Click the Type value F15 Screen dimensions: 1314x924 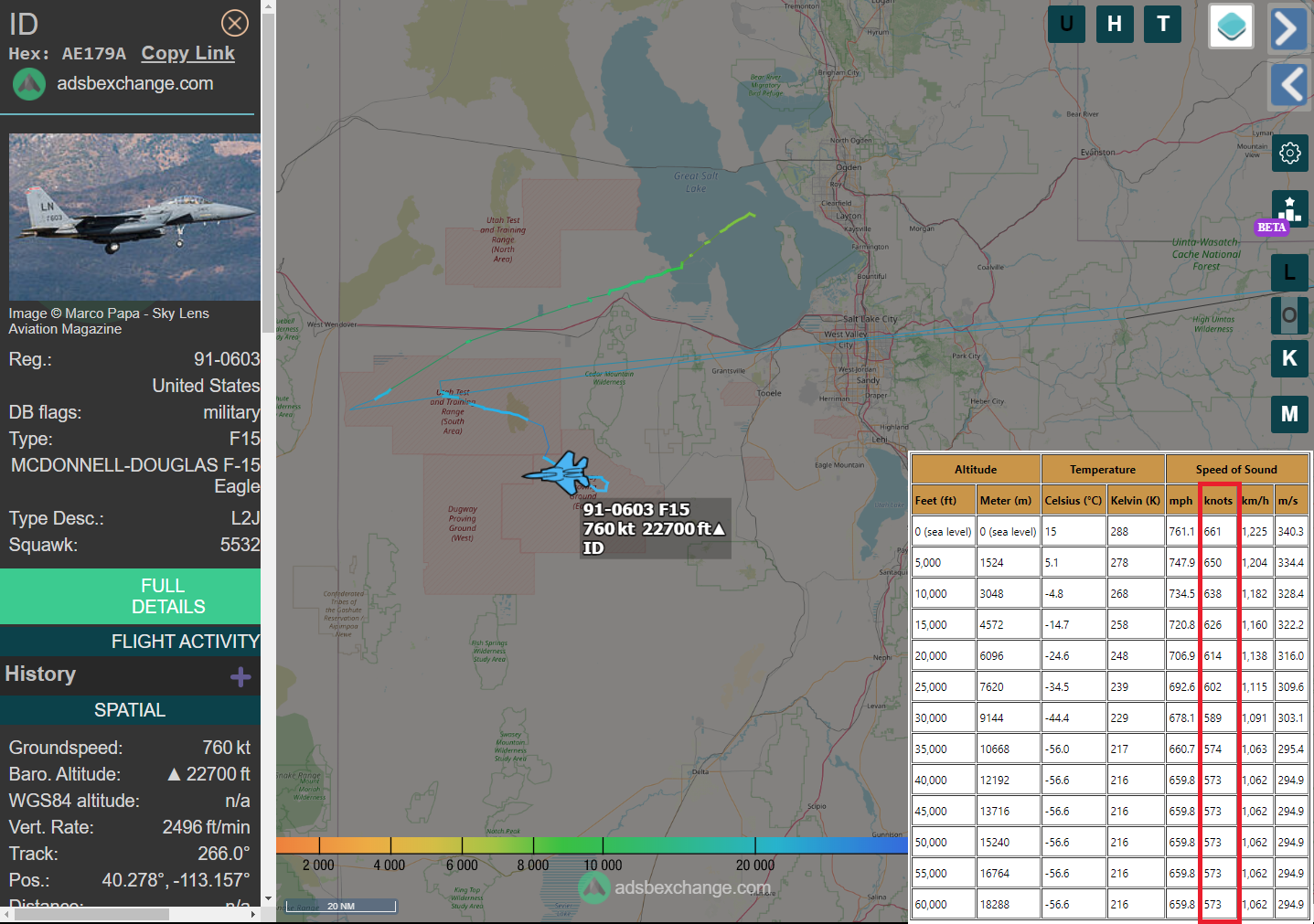(244, 439)
